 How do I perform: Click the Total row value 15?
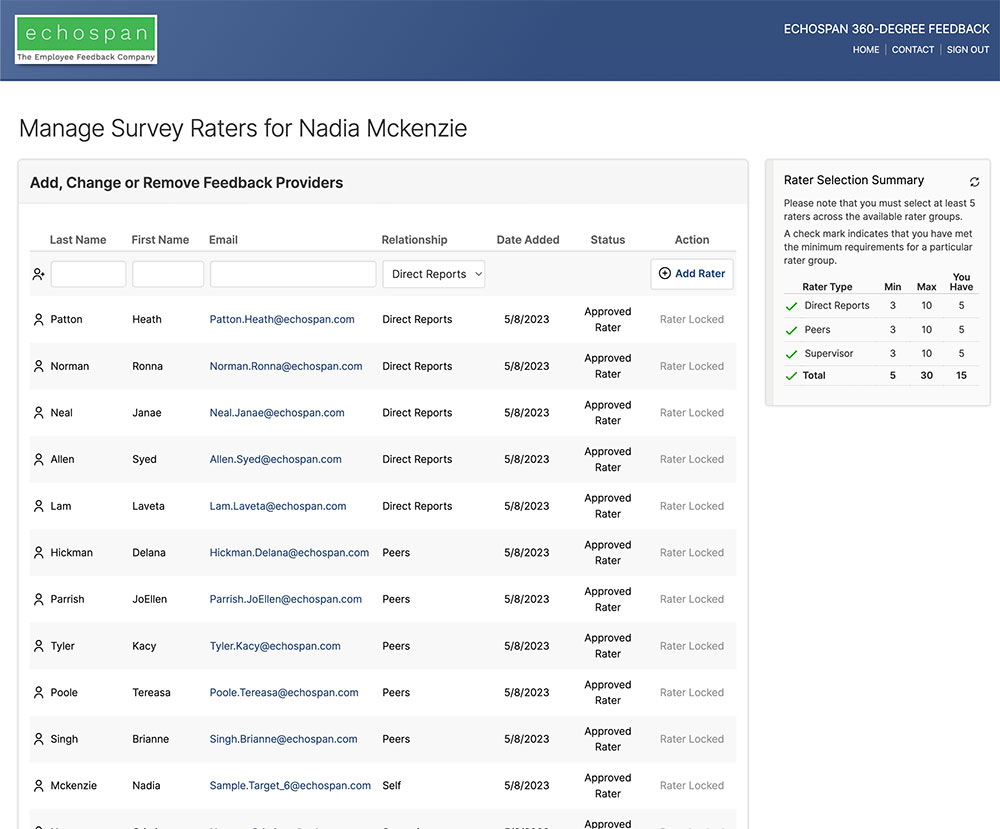961,376
